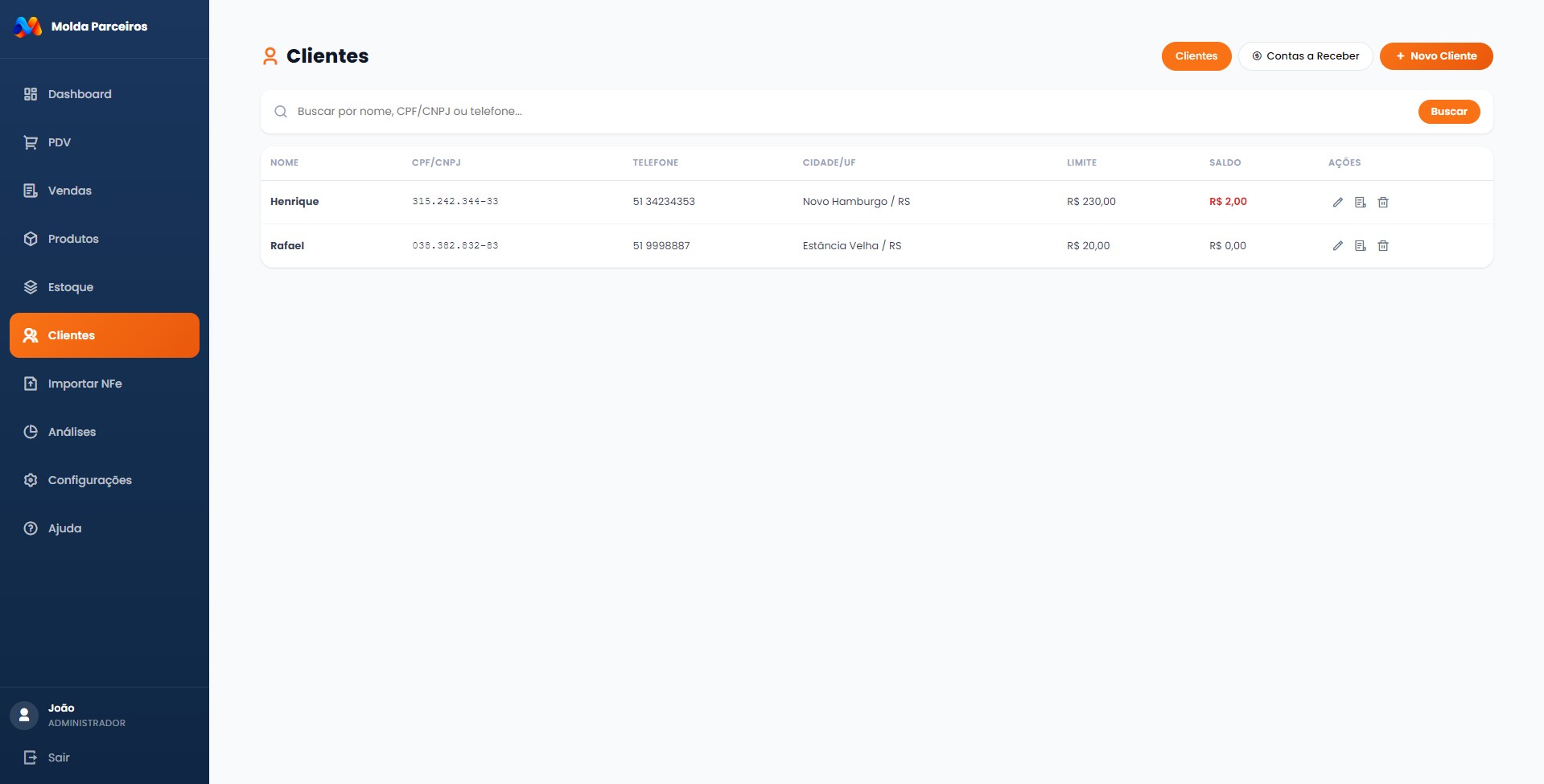Image resolution: width=1544 pixels, height=784 pixels.
Task: Delete Henrique using the trash icon
Action: click(x=1382, y=202)
